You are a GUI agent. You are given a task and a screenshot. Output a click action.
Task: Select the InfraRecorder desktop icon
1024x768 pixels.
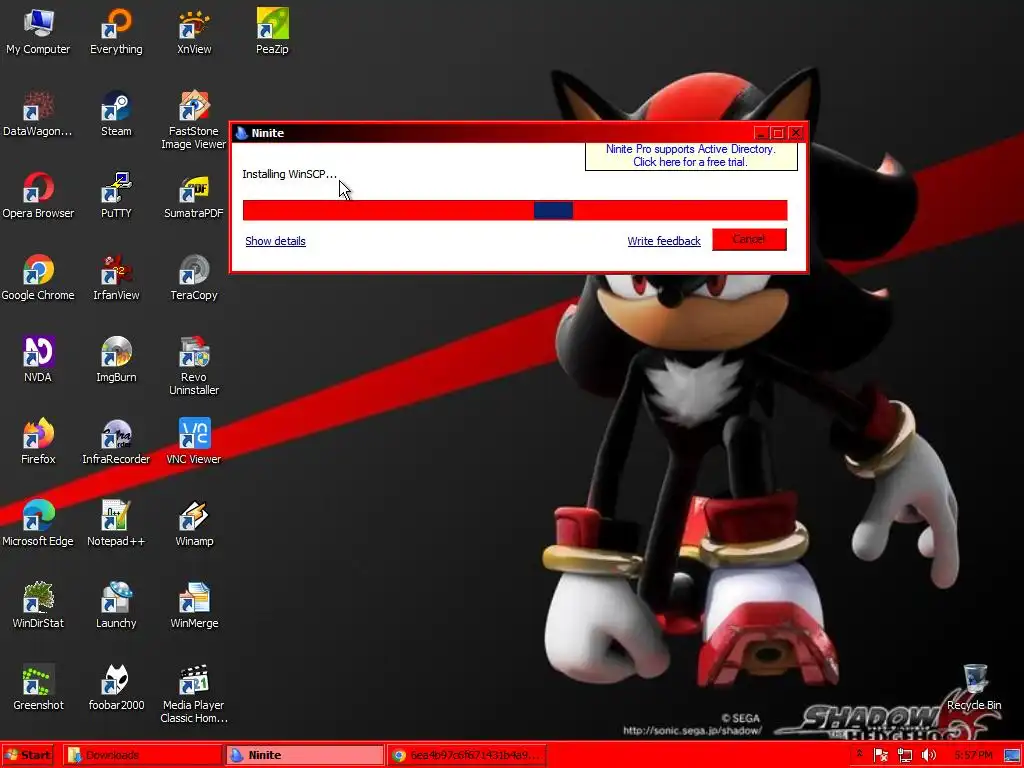click(116, 441)
